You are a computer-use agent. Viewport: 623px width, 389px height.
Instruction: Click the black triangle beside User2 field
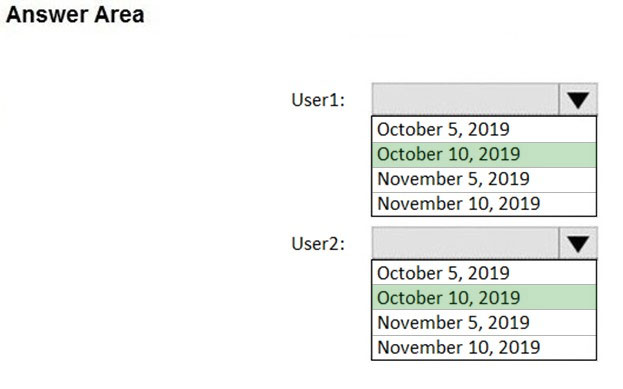(x=578, y=244)
